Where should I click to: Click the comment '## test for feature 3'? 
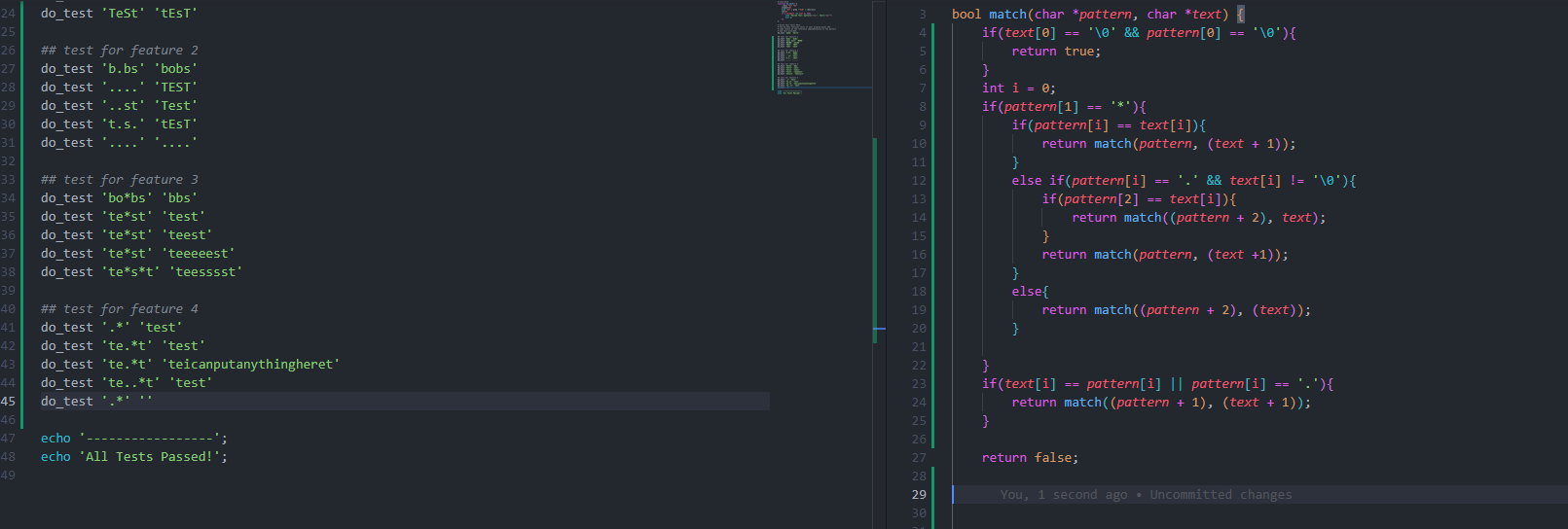(119, 180)
